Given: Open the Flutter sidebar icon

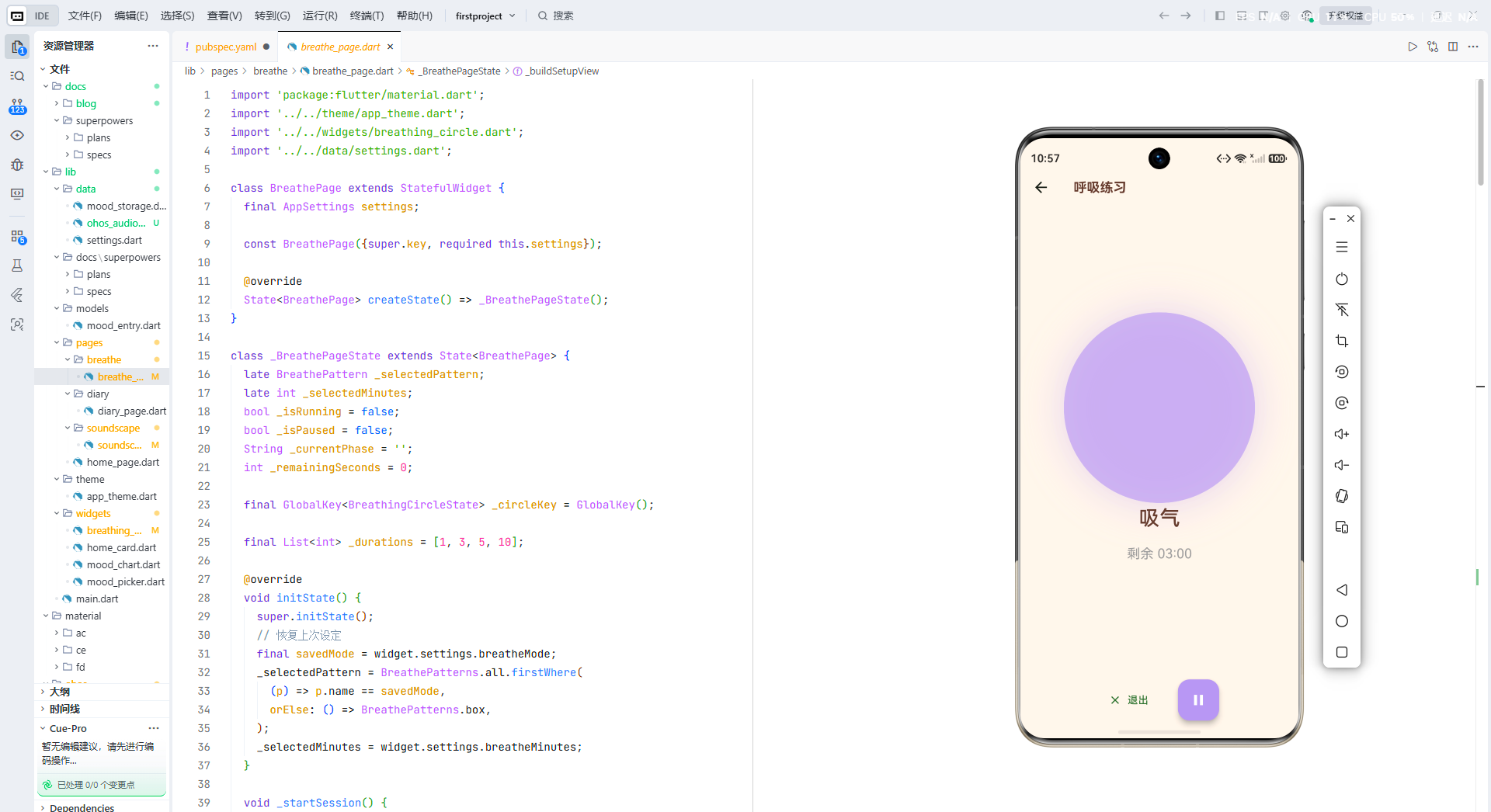Looking at the screenshot, I should click(x=17, y=295).
